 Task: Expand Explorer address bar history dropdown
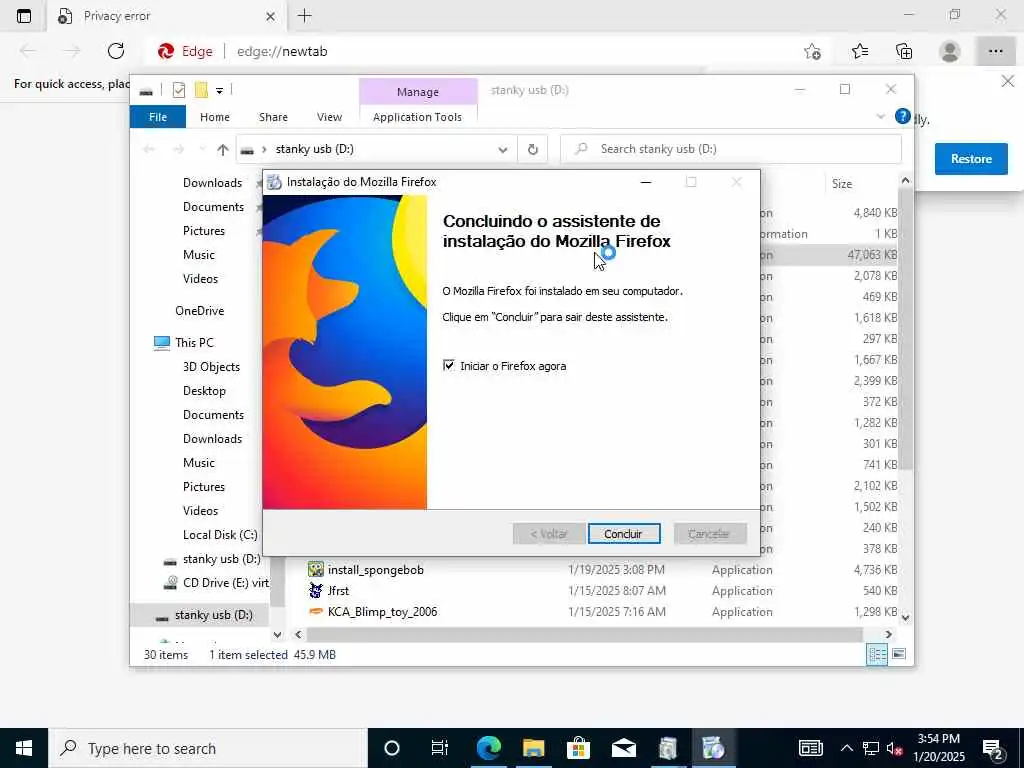[x=503, y=150]
